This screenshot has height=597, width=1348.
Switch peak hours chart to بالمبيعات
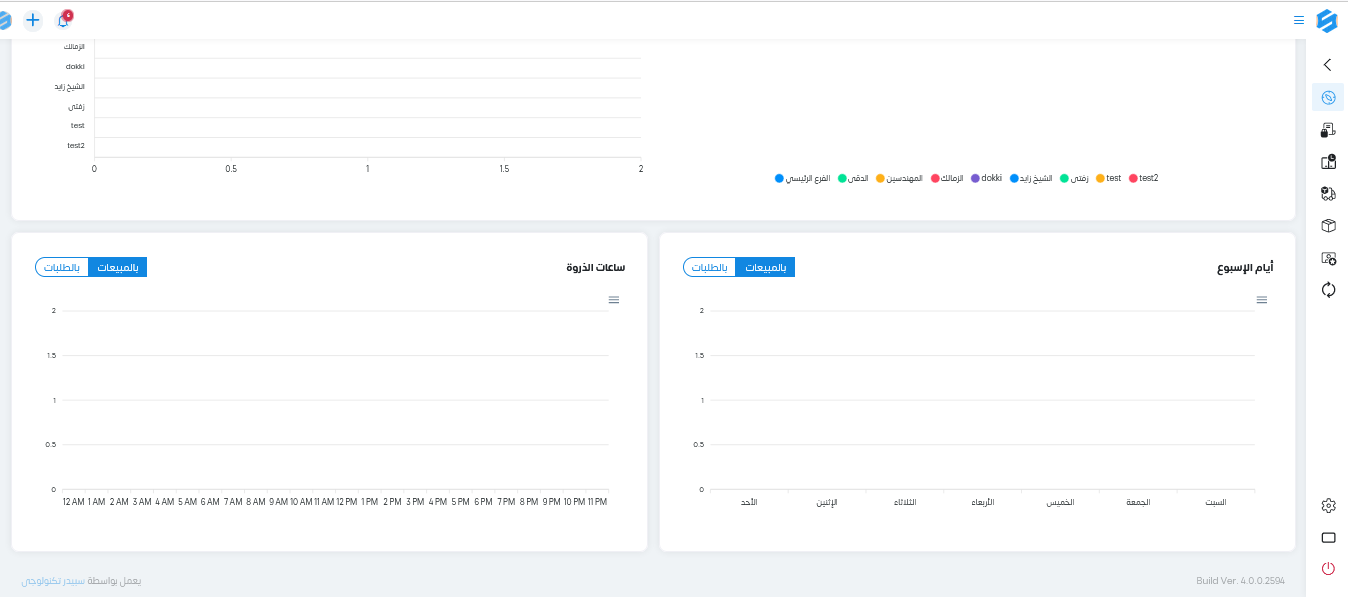coord(118,267)
